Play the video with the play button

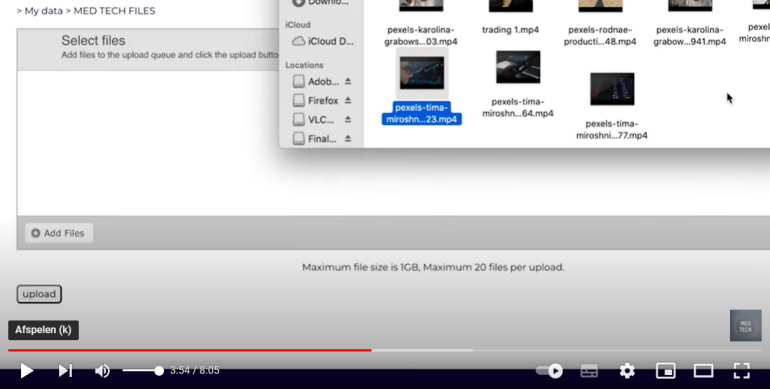click(27, 371)
